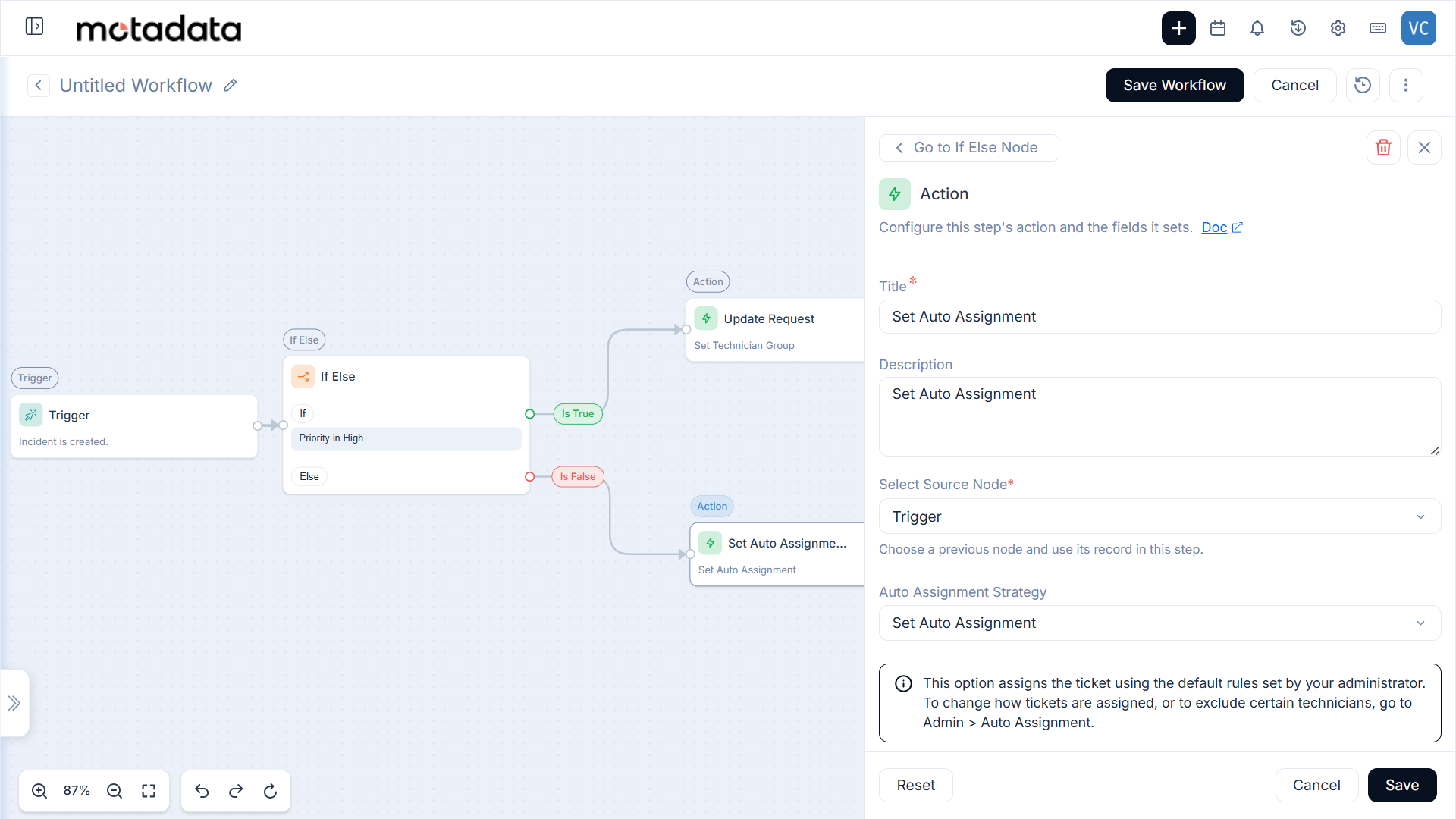
Task: Open the plus create-new button
Action: click(1178, 28)
